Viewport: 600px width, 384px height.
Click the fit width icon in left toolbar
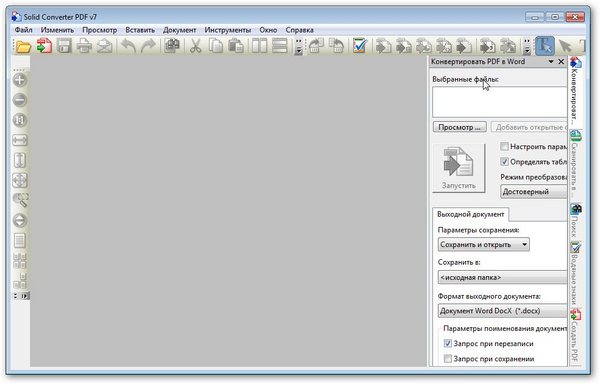20,140
